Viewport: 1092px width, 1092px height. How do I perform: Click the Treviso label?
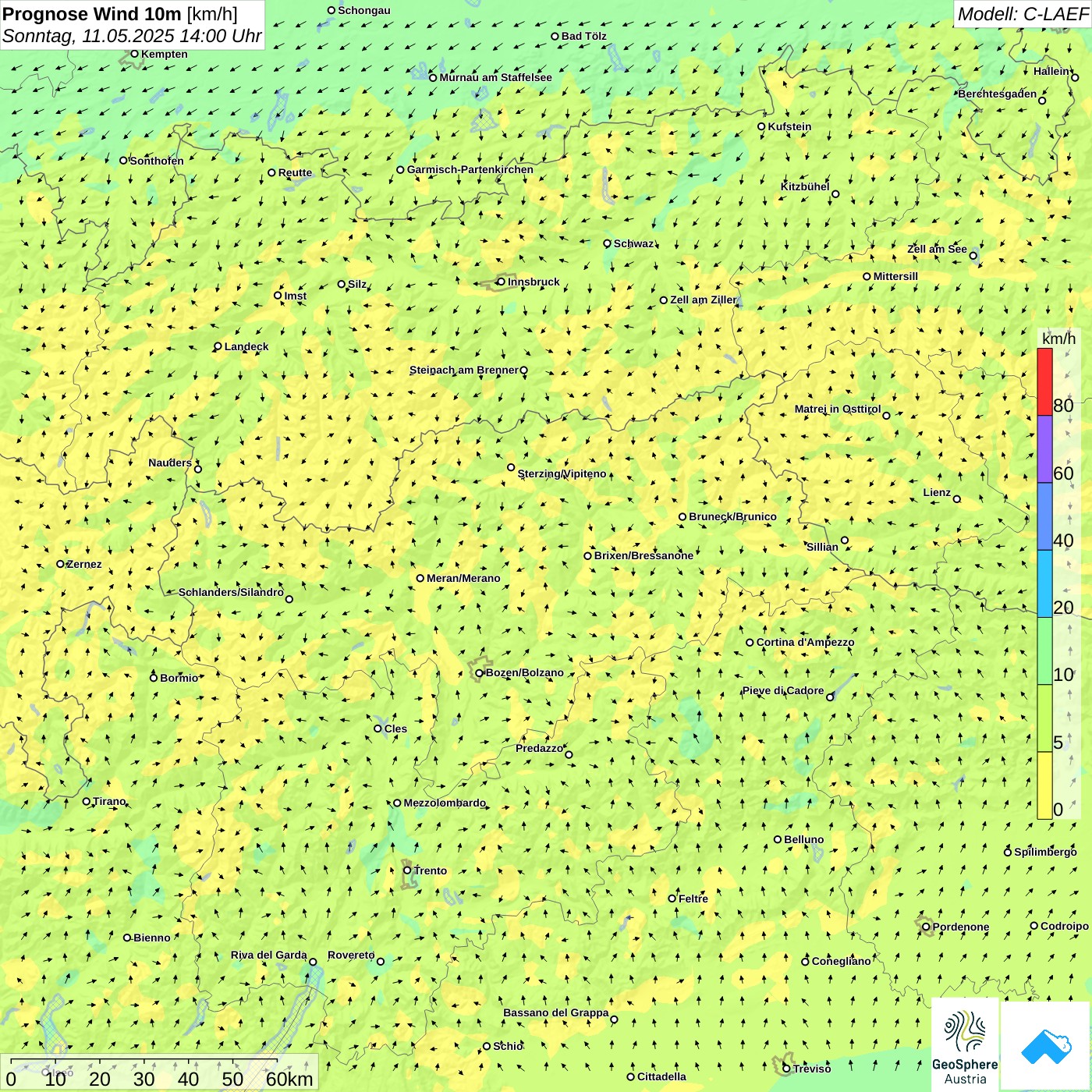pyautogui.click(x=811, y=1069)
